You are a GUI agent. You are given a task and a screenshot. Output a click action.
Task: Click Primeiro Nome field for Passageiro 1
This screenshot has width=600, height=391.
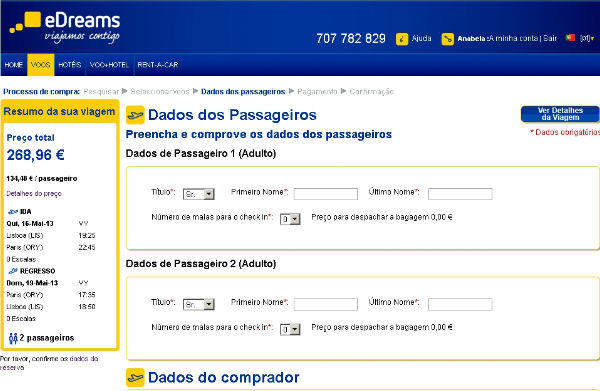pyautogui.click(x=326, y=194)
